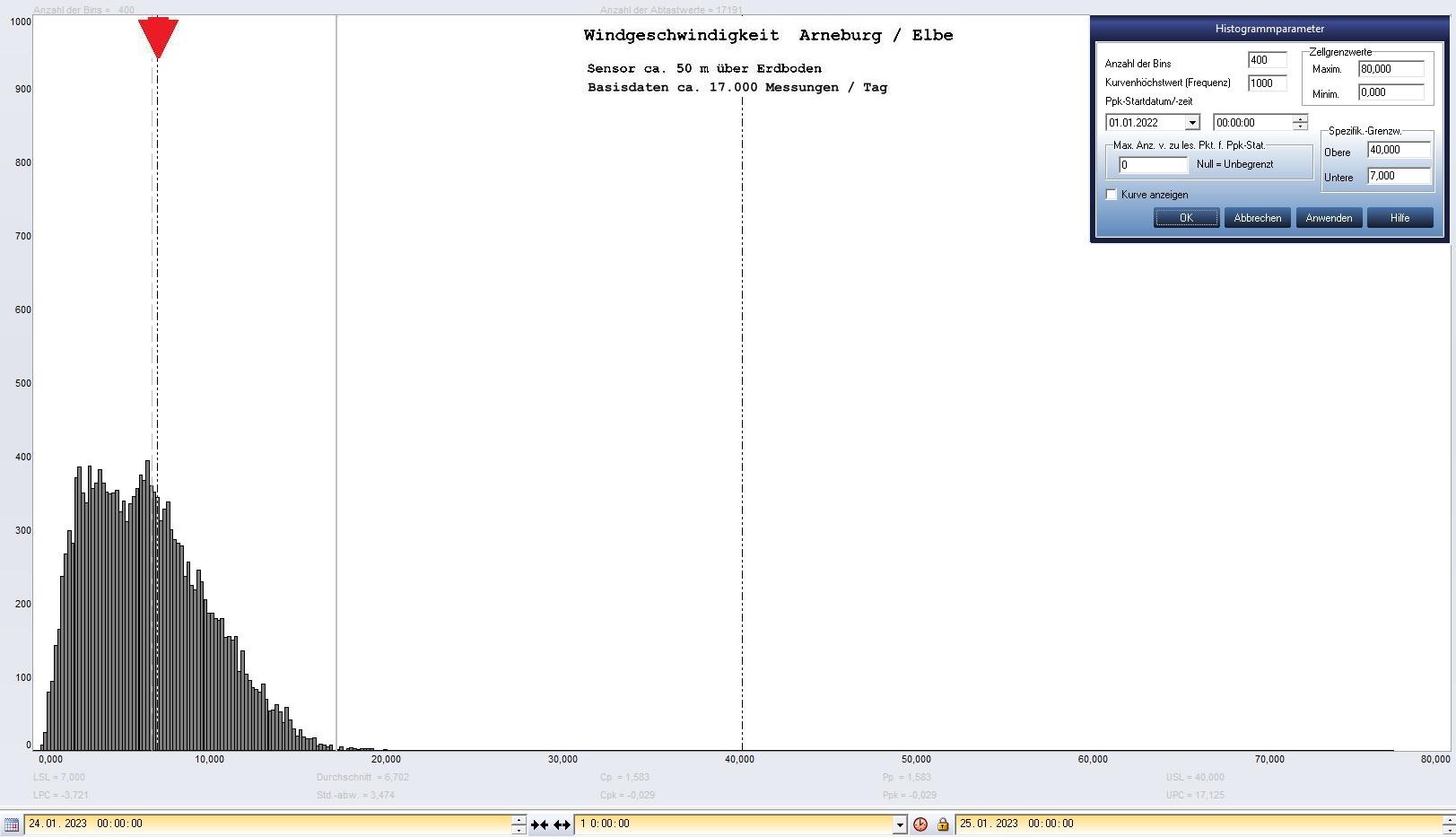This screenshot has width=1456, height=837.
Task: Click the red clock icon
Action: 920,824
